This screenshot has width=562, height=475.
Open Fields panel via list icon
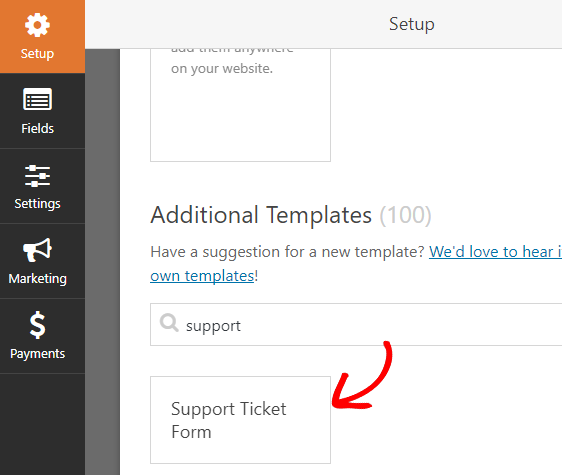click(x=37, y=99)
